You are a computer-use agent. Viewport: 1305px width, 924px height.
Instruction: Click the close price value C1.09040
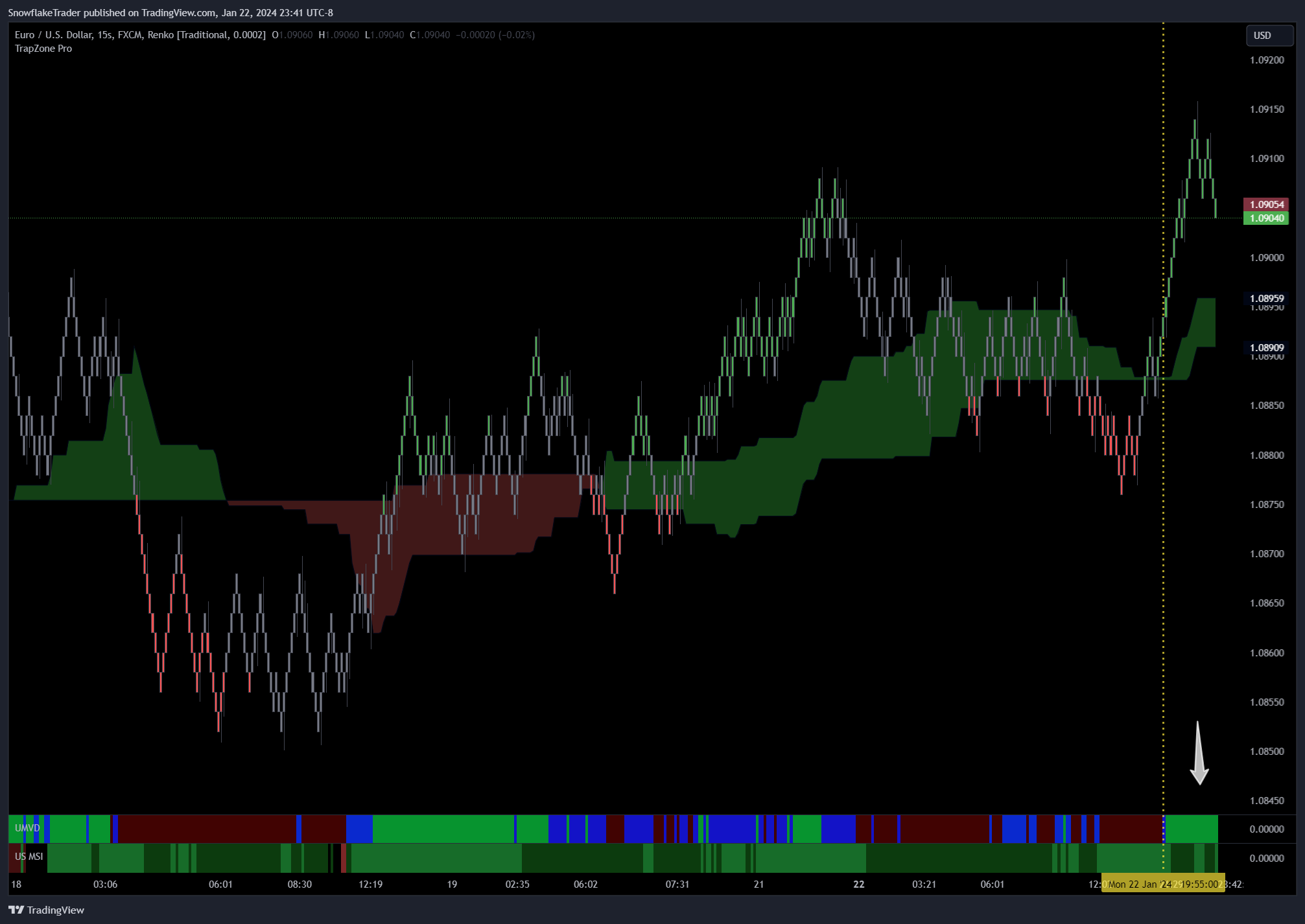tap(430, 35)
